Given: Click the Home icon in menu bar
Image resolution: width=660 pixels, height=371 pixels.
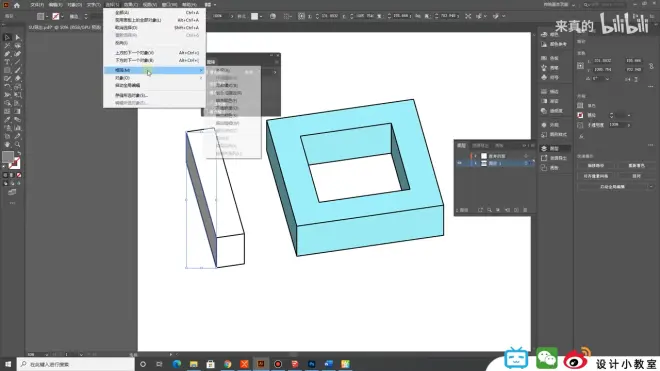Looking at the screenshot, I should point(17,5).
